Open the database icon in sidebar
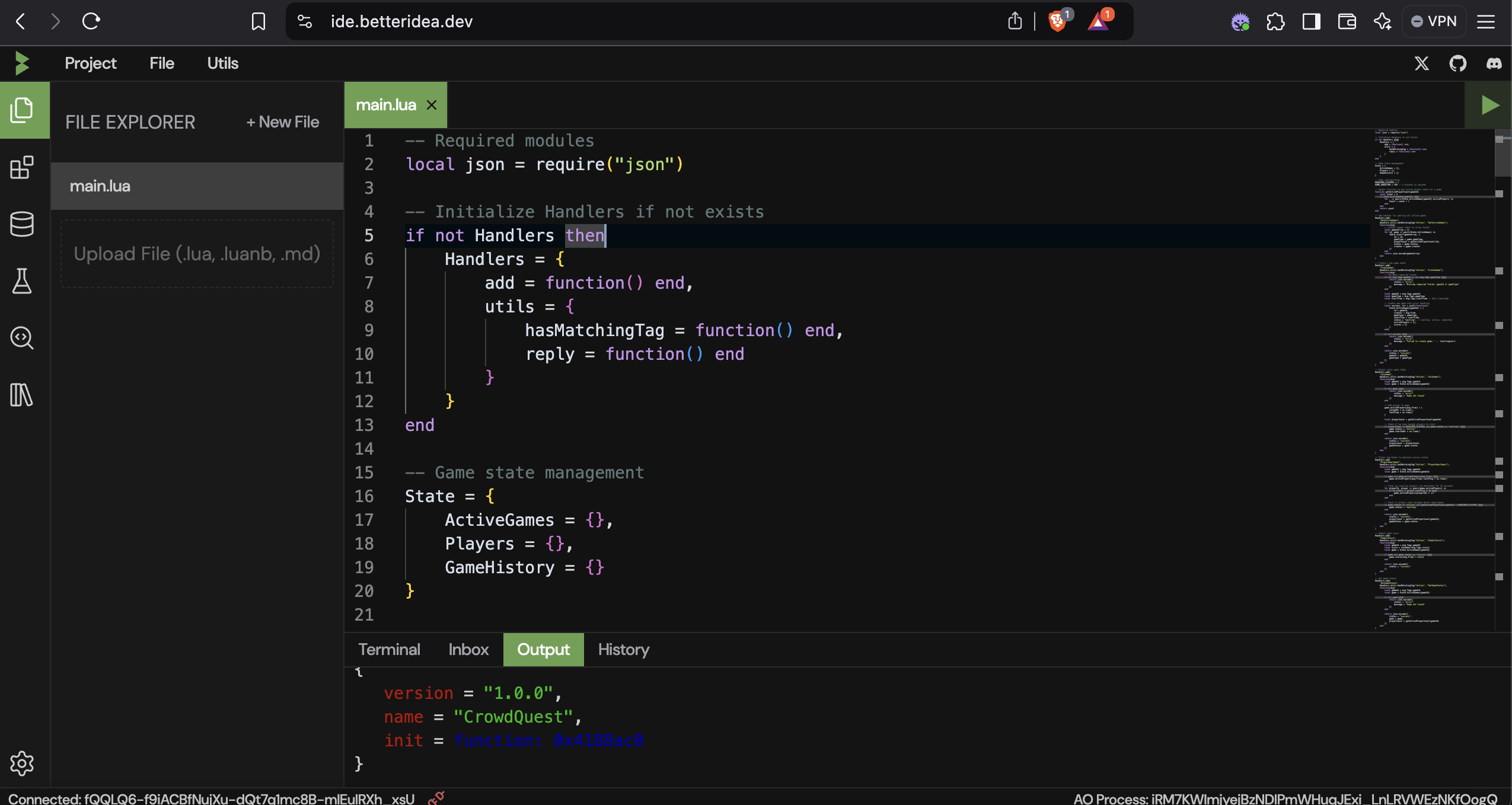Screen dimensions: 1512x805 [x=23, y=224]
